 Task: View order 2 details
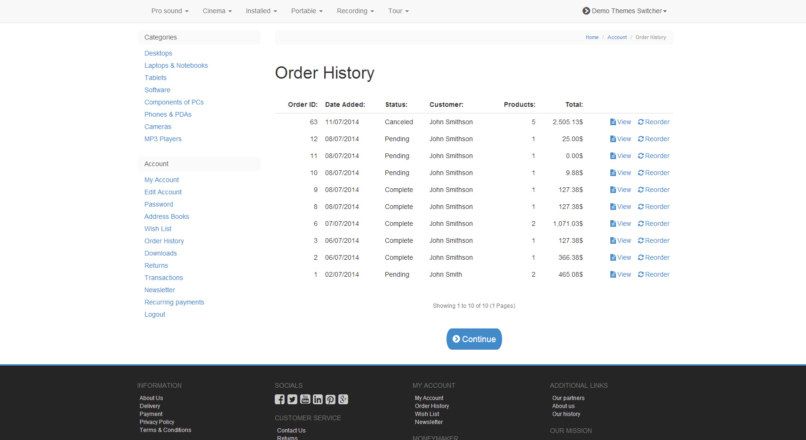pos(620,258)
